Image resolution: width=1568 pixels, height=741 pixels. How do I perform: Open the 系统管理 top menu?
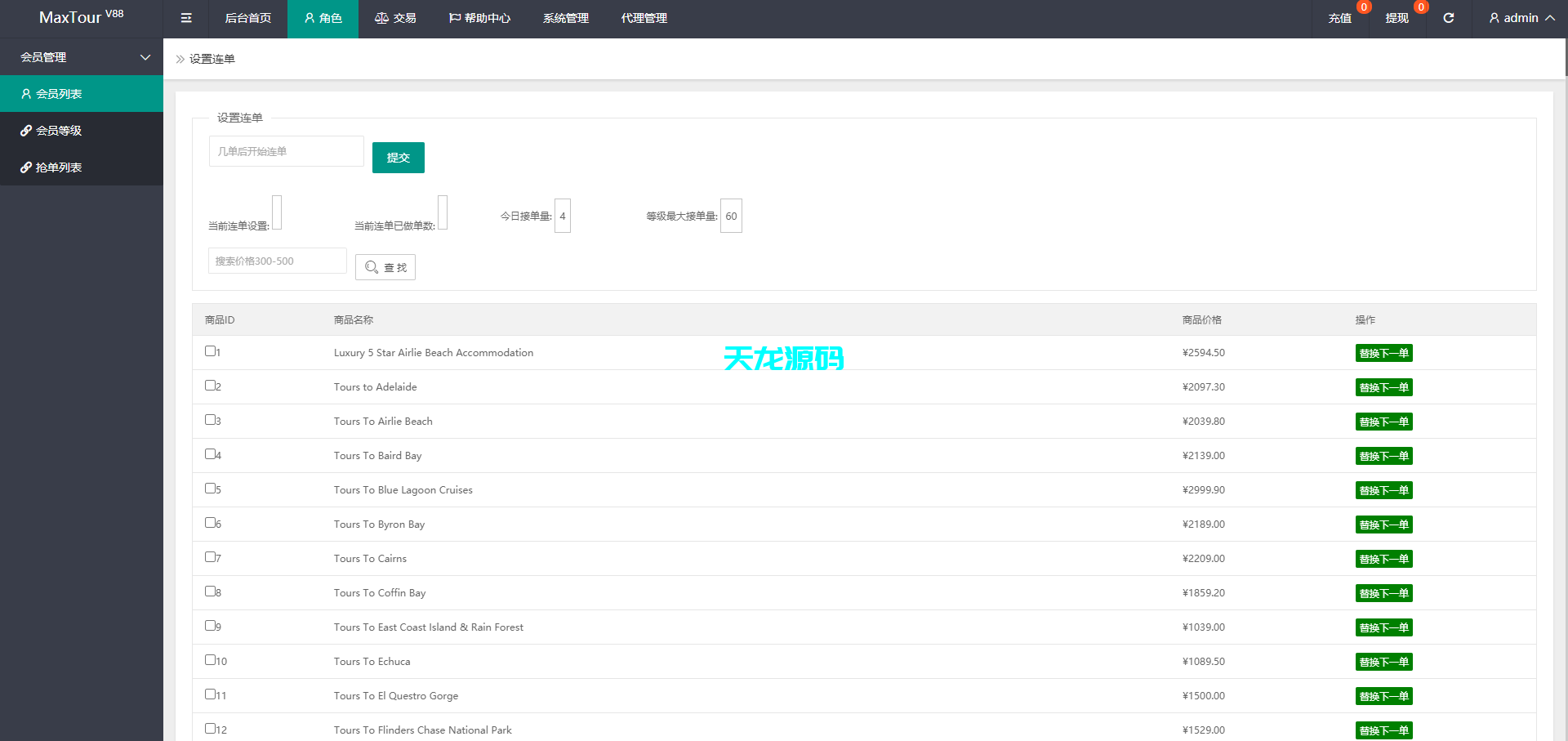565,18
